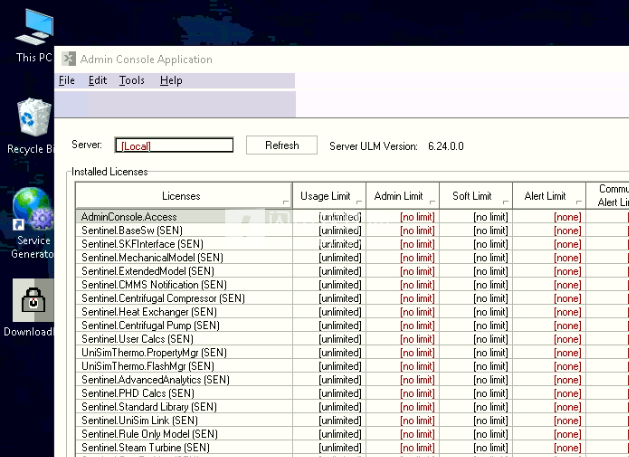Open the Edit menu

pyautogui.click(x=97, y=81)
